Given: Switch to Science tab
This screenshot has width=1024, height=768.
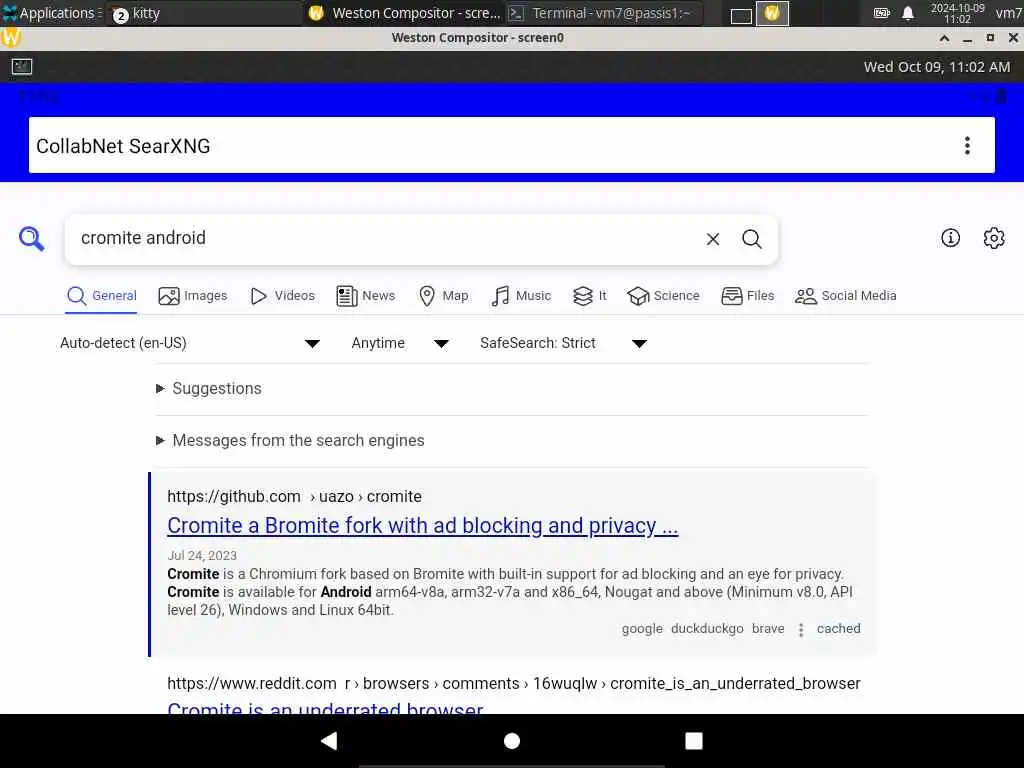Looking at the screenshot, I should (664, 296).
